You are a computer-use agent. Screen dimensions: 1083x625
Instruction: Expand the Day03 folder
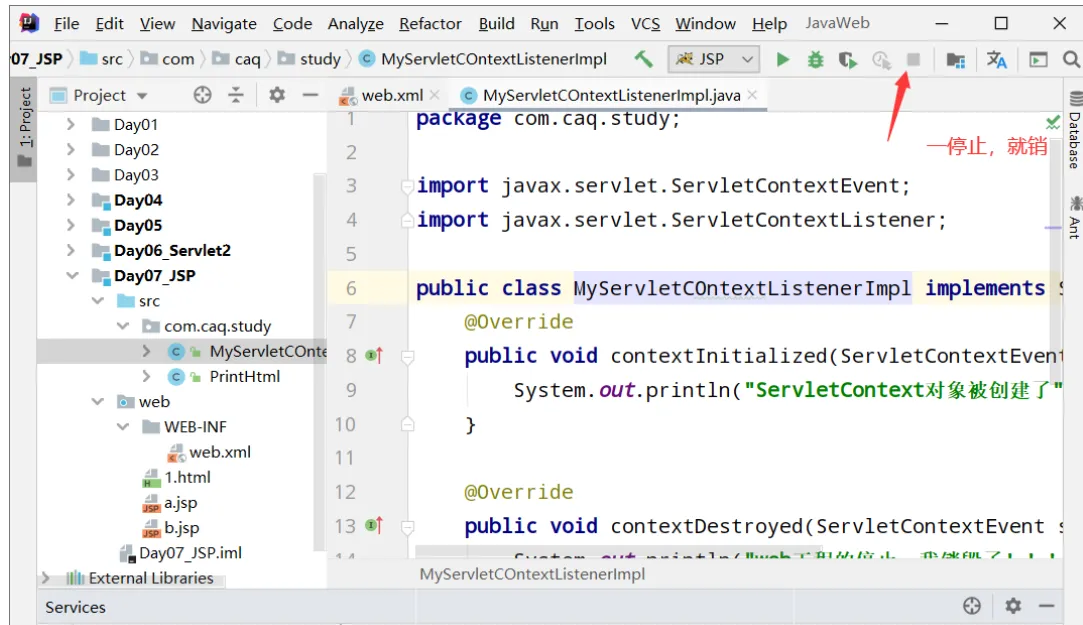point(70,175)
